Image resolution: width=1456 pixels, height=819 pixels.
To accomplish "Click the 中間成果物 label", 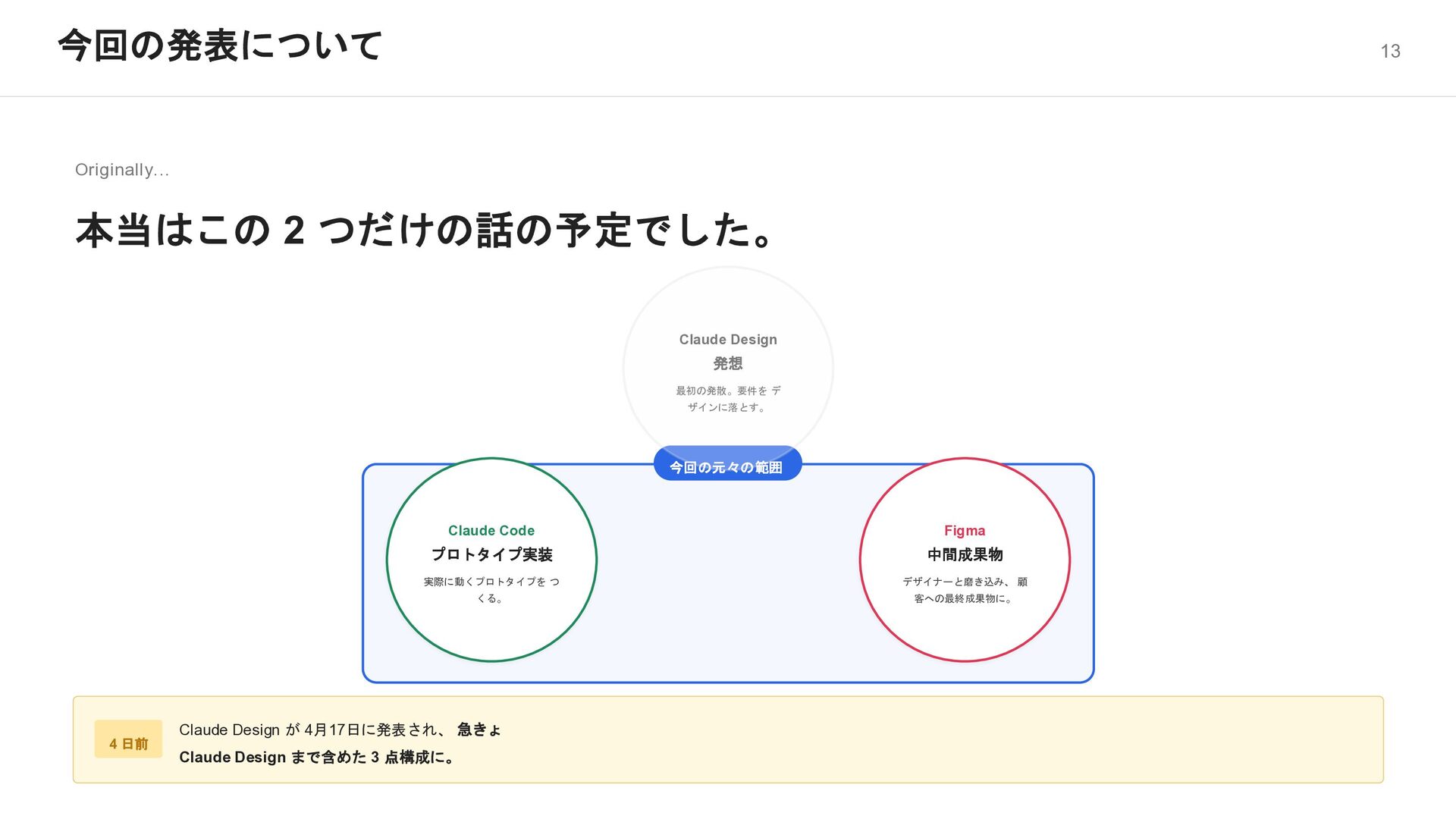I will coord(965,554).
